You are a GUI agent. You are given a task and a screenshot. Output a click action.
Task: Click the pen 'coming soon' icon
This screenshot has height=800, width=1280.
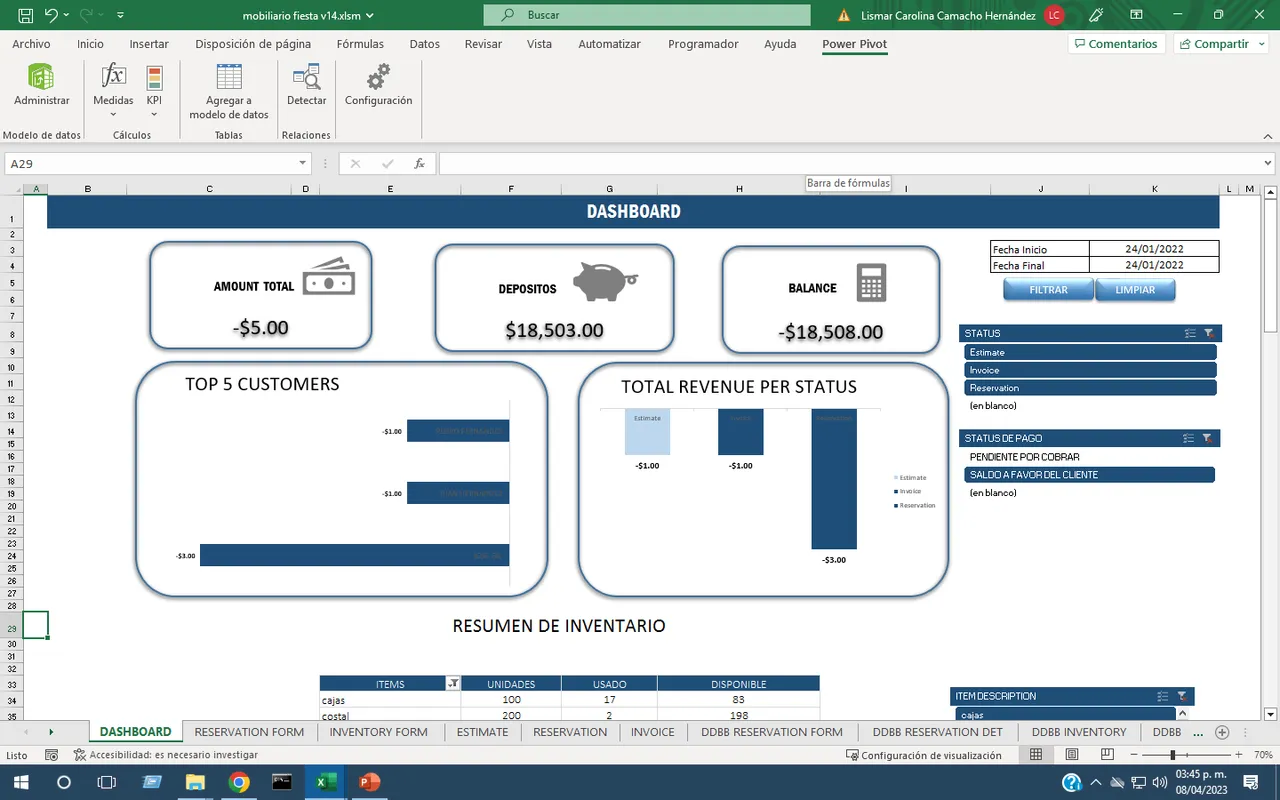pyautogui.click(x=1096, y=15)
